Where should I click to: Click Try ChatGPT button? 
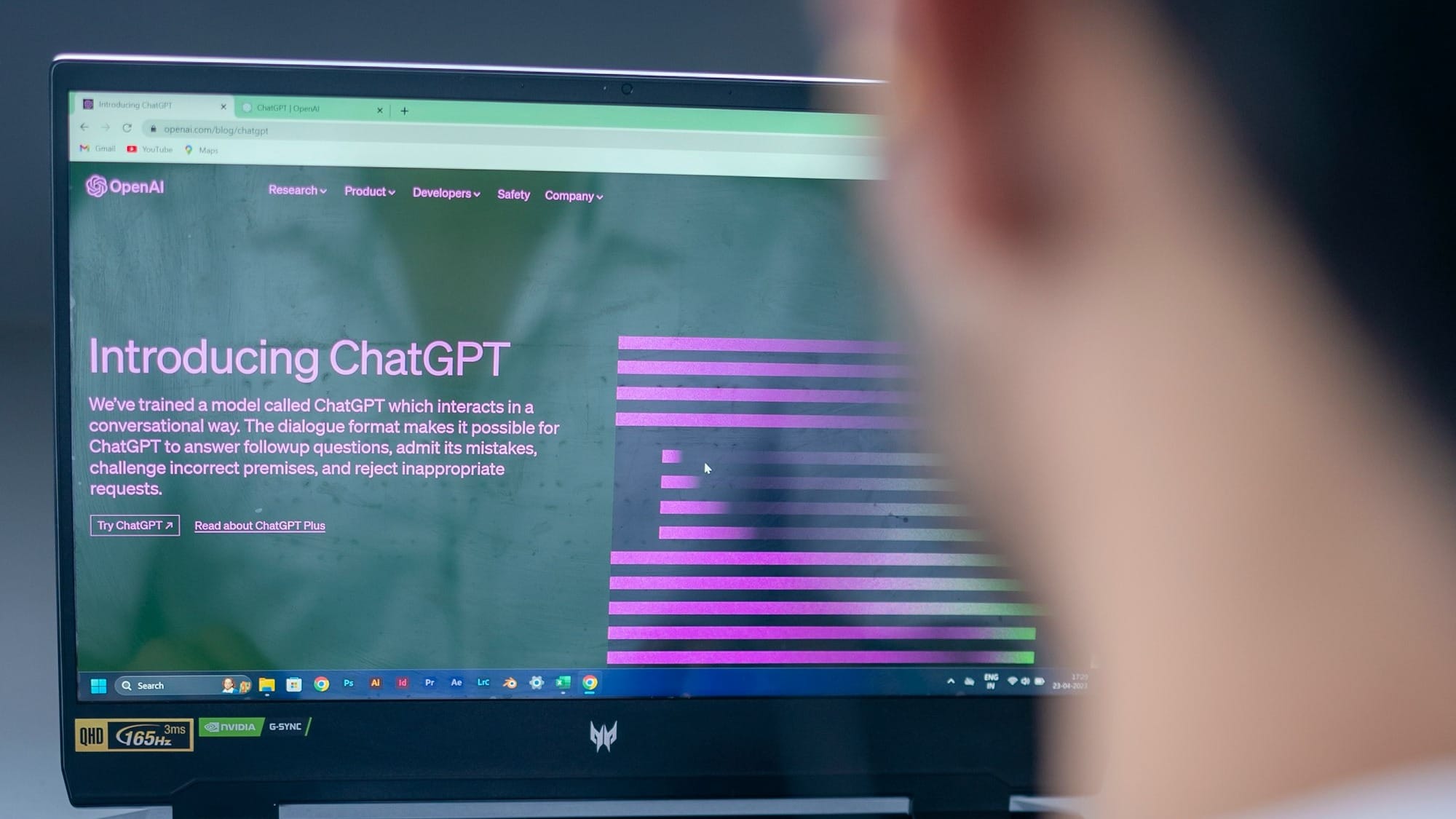pos(135,525)
